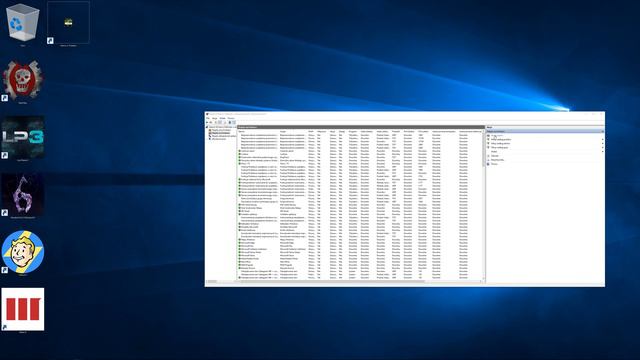Select Outbound Rules in the console tree
This screenshot has height=360, width=640.
220,133
